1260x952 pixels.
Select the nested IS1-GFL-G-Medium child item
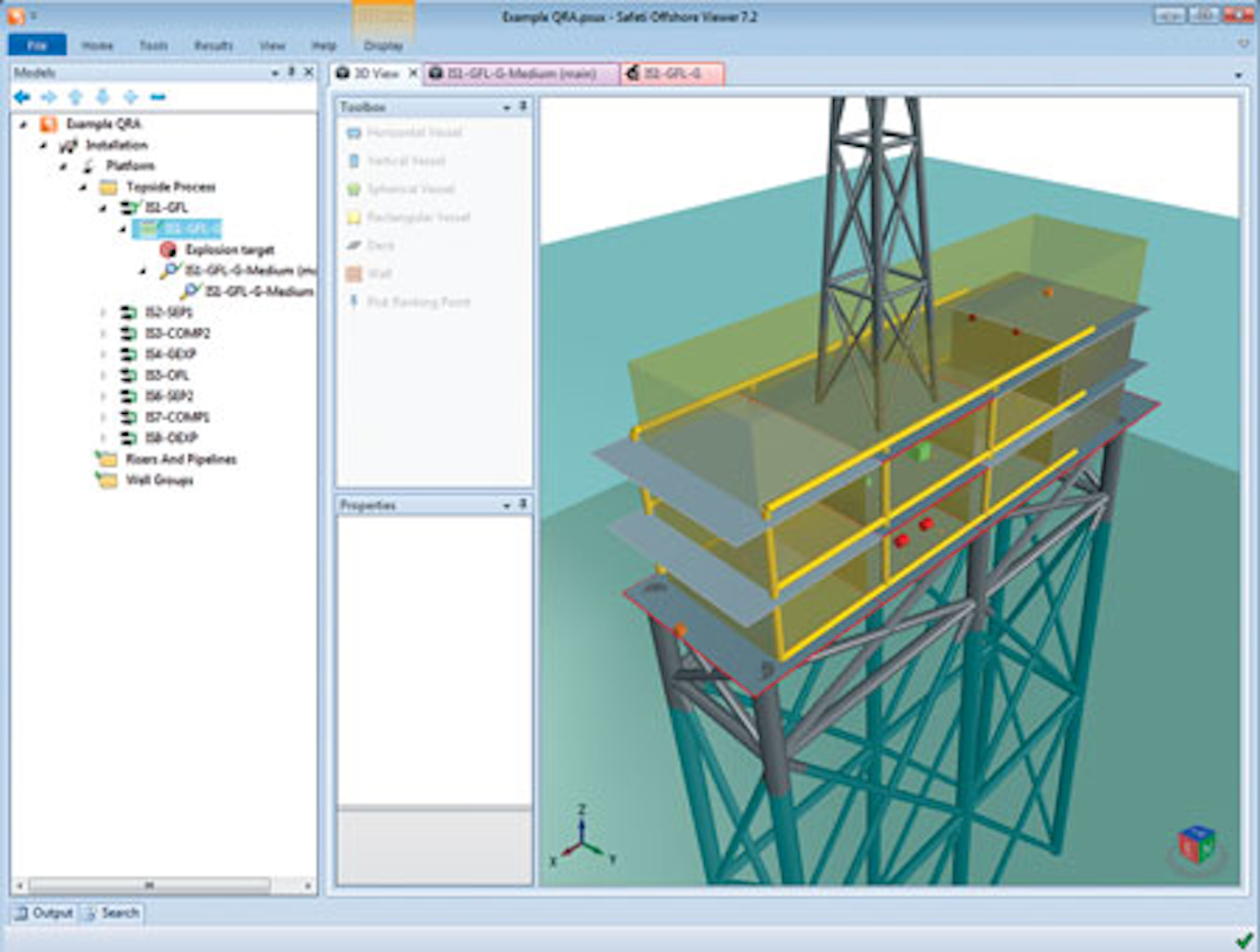258,291
